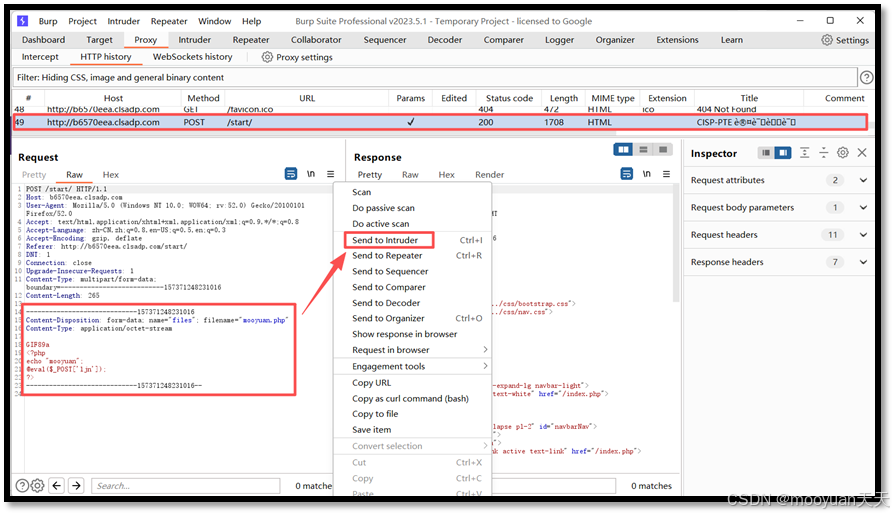Switch to the Logger tab
Viewport: 894px width, 515px height.
coord(559,40)
